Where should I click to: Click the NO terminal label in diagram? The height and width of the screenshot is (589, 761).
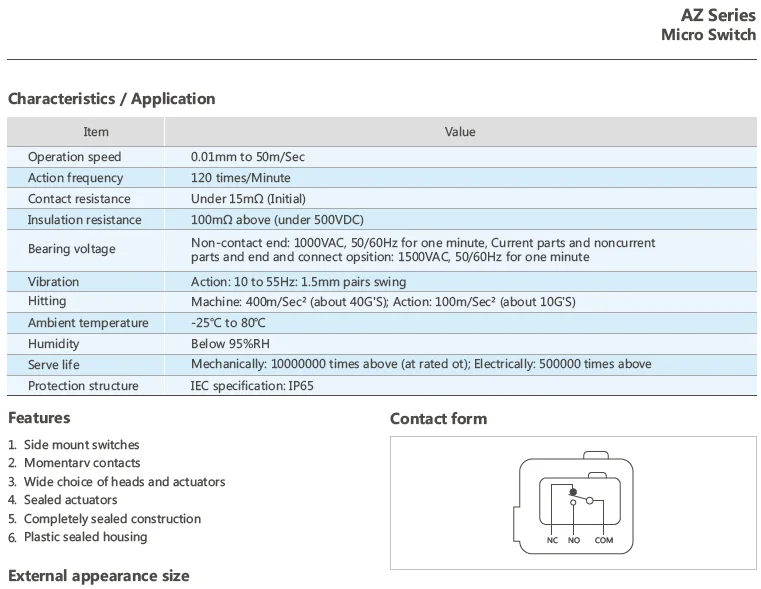[573, 540]
